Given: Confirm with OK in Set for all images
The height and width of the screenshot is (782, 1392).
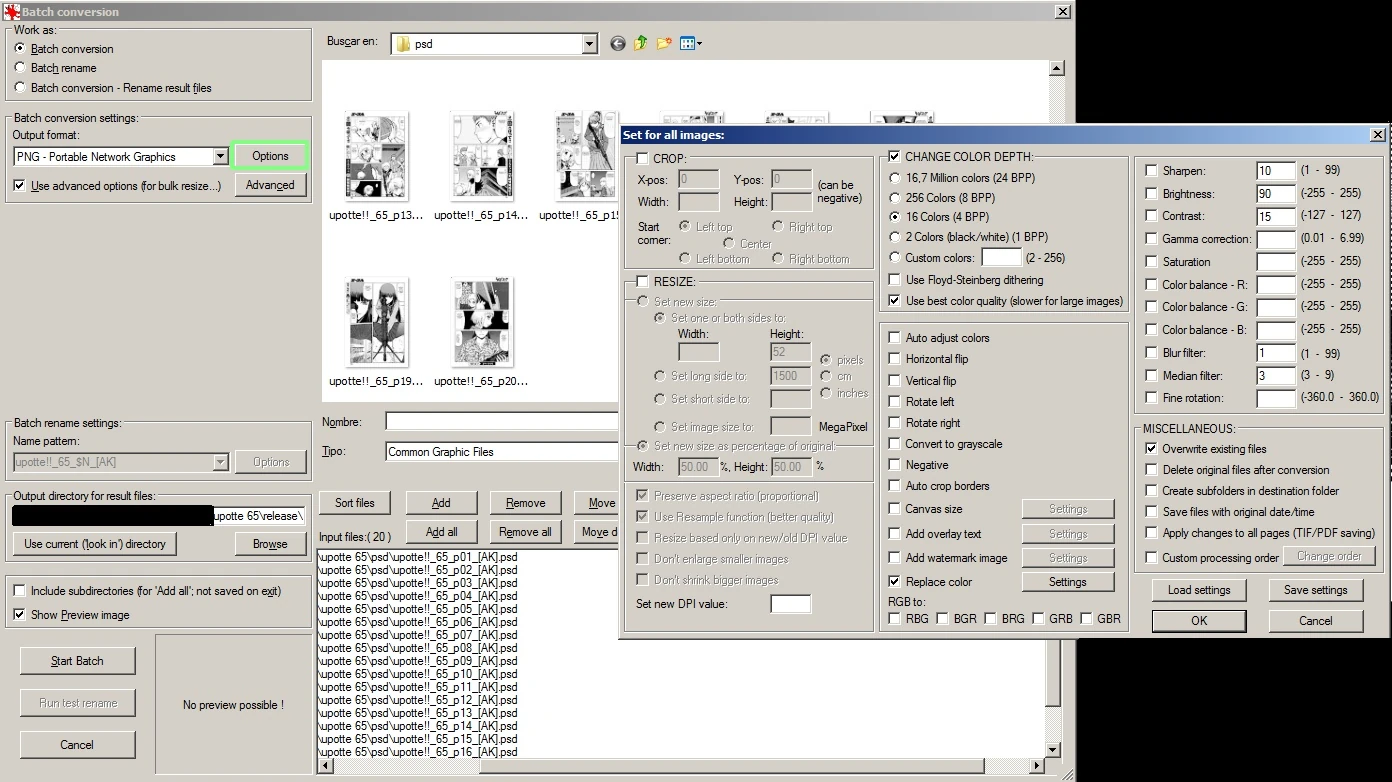Looking at the screenshot, I should pyautogui.click(x=1199, y=621).
